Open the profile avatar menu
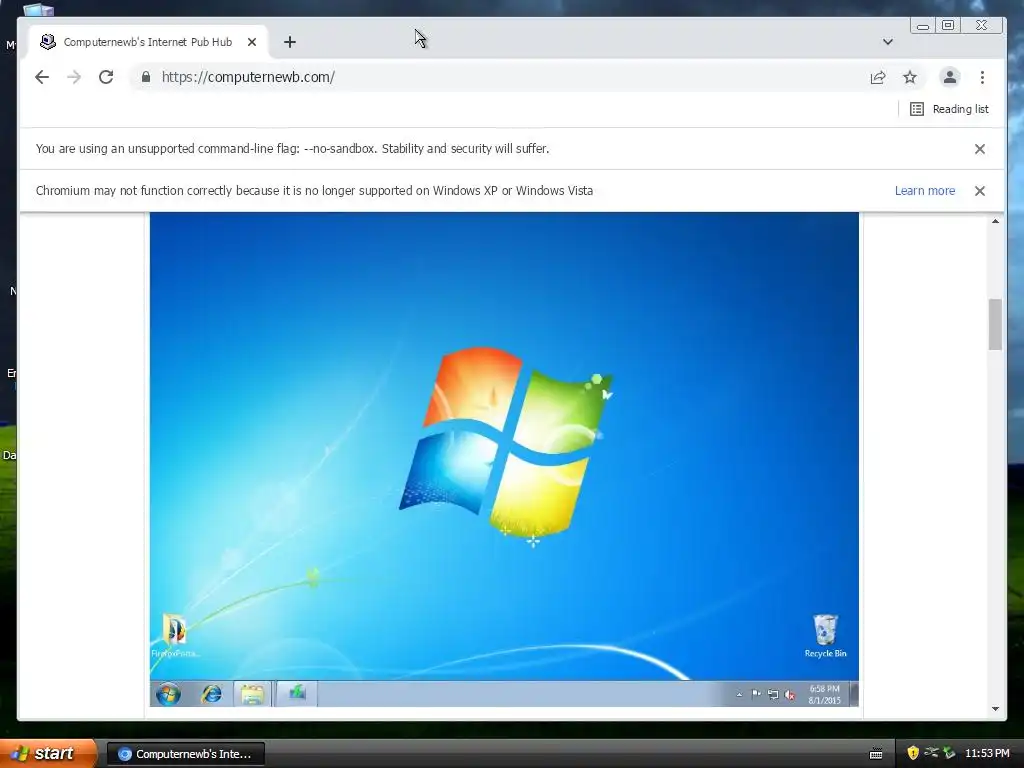 (x=950, y=77)
